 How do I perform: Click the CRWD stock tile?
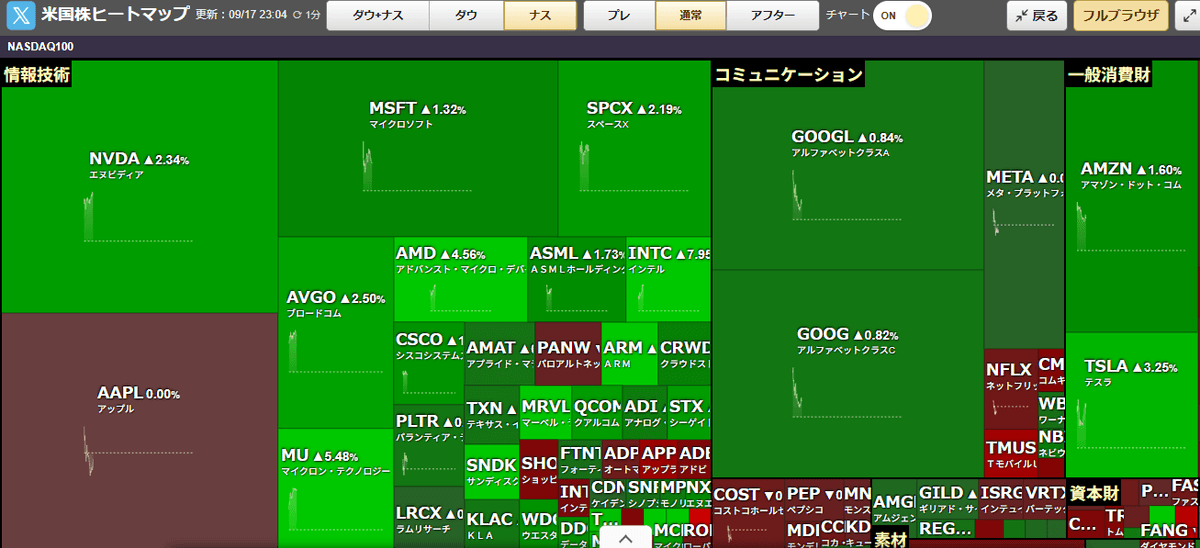click(684, 354)
